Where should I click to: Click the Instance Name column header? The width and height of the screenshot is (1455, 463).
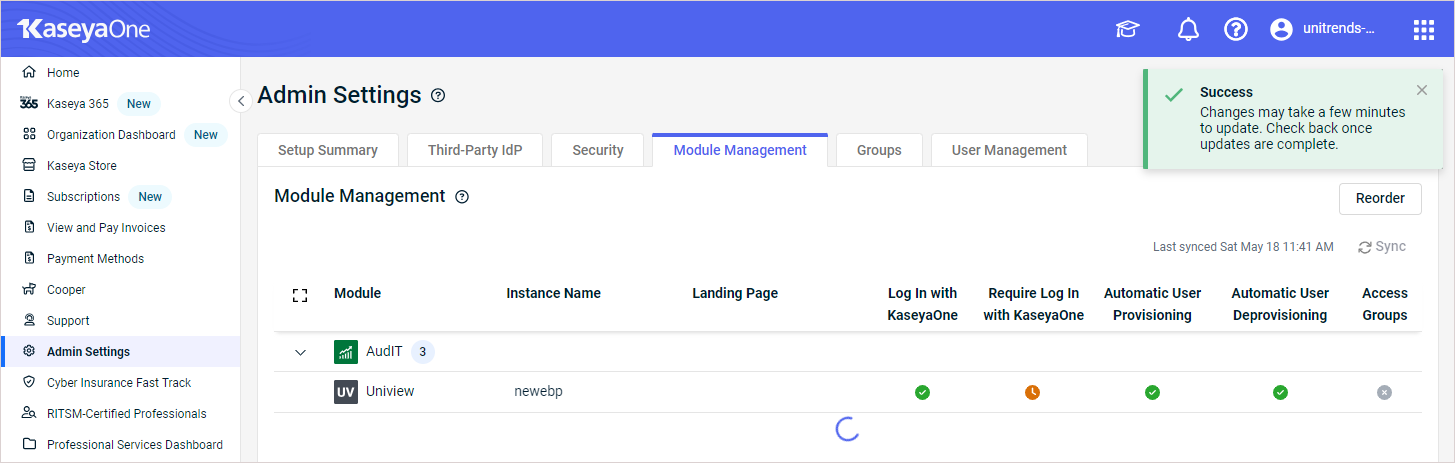point(553,293)
